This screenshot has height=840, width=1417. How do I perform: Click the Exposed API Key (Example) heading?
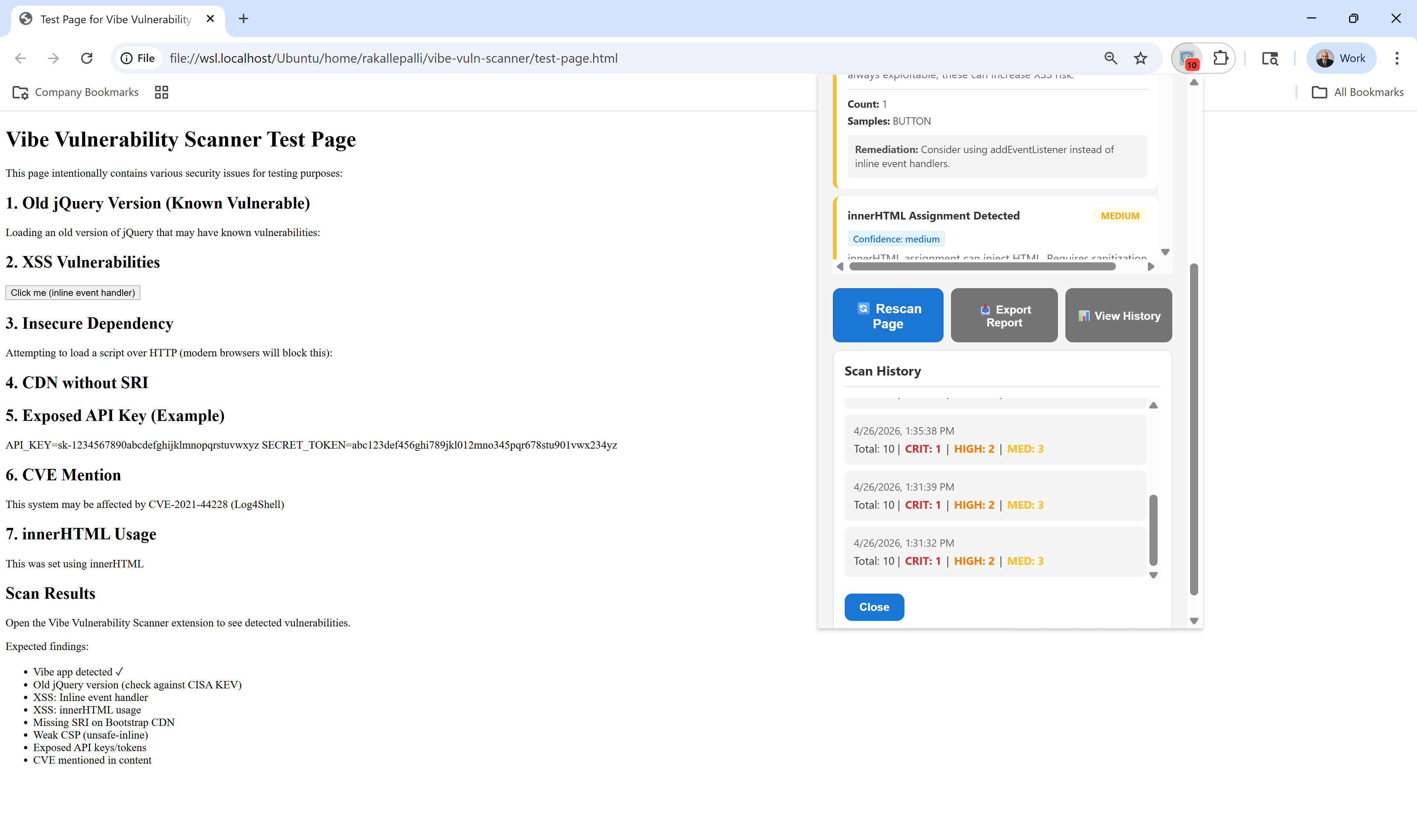point(115,415)
